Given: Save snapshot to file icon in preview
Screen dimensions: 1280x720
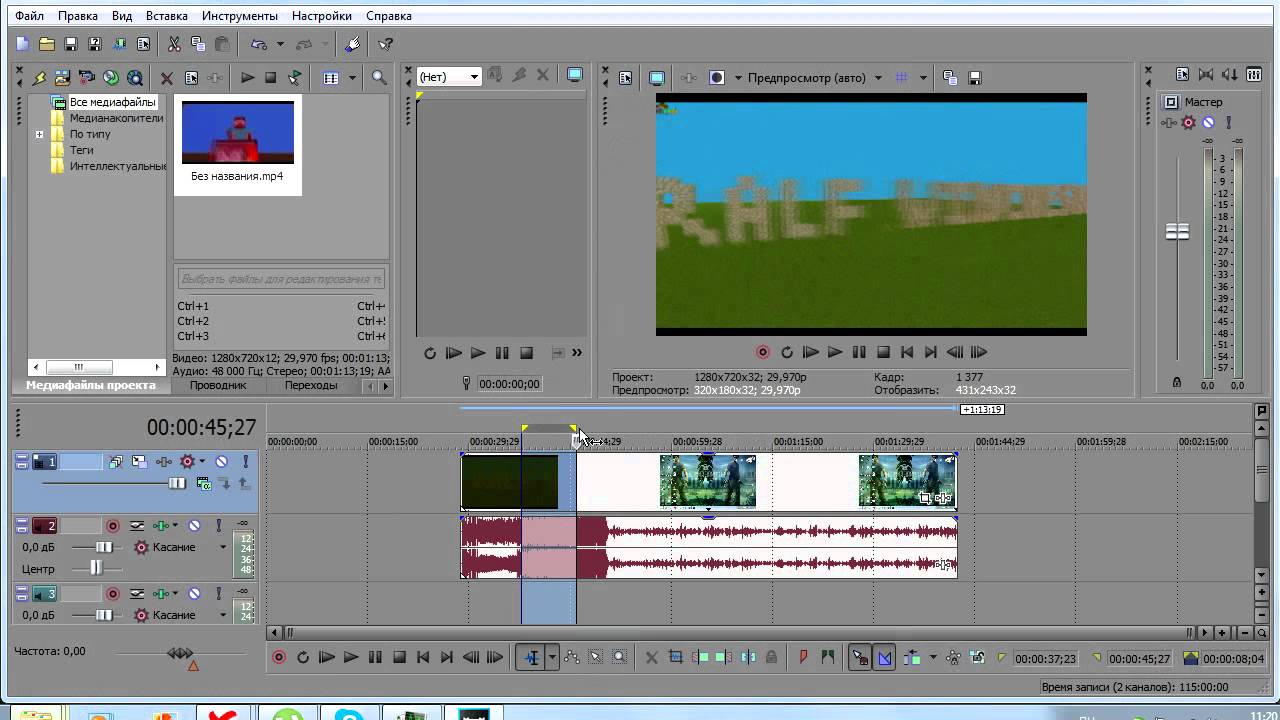Looking at the screenshot, I should [x=975, y=77].
